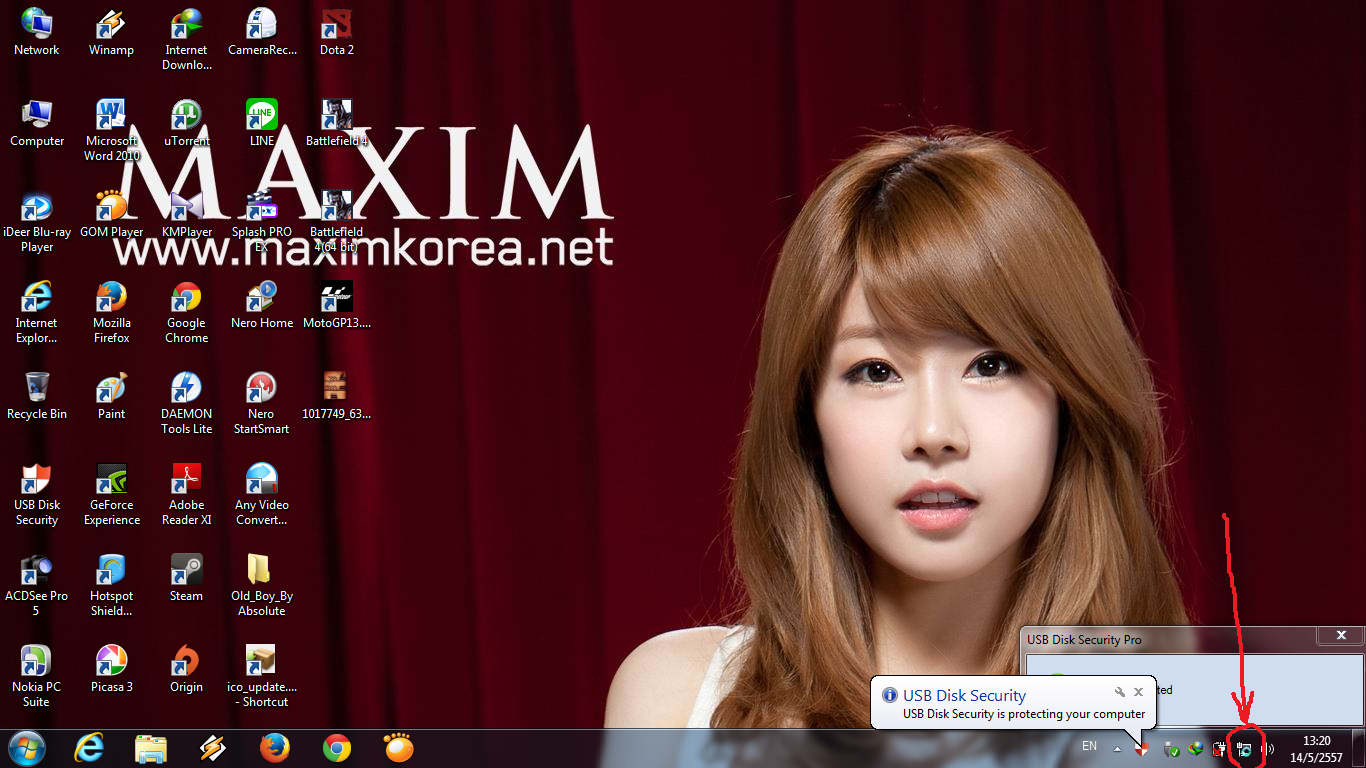Viewport: 1366px width, 768px height.
Task: Select the uTorrent desktop shortcut
Action: tap(187, 123)
